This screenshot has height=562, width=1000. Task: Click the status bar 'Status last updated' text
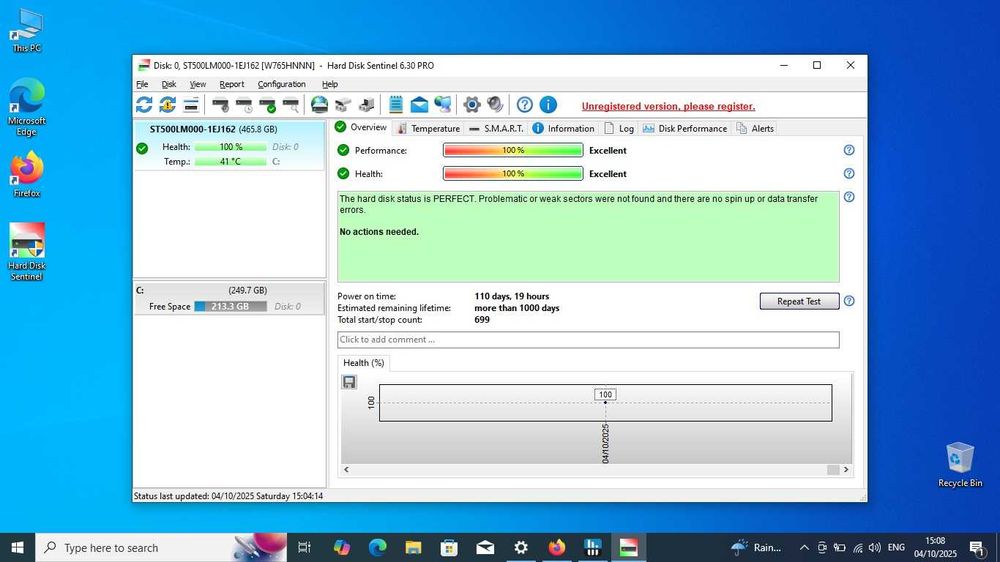(x=228, y=496)
